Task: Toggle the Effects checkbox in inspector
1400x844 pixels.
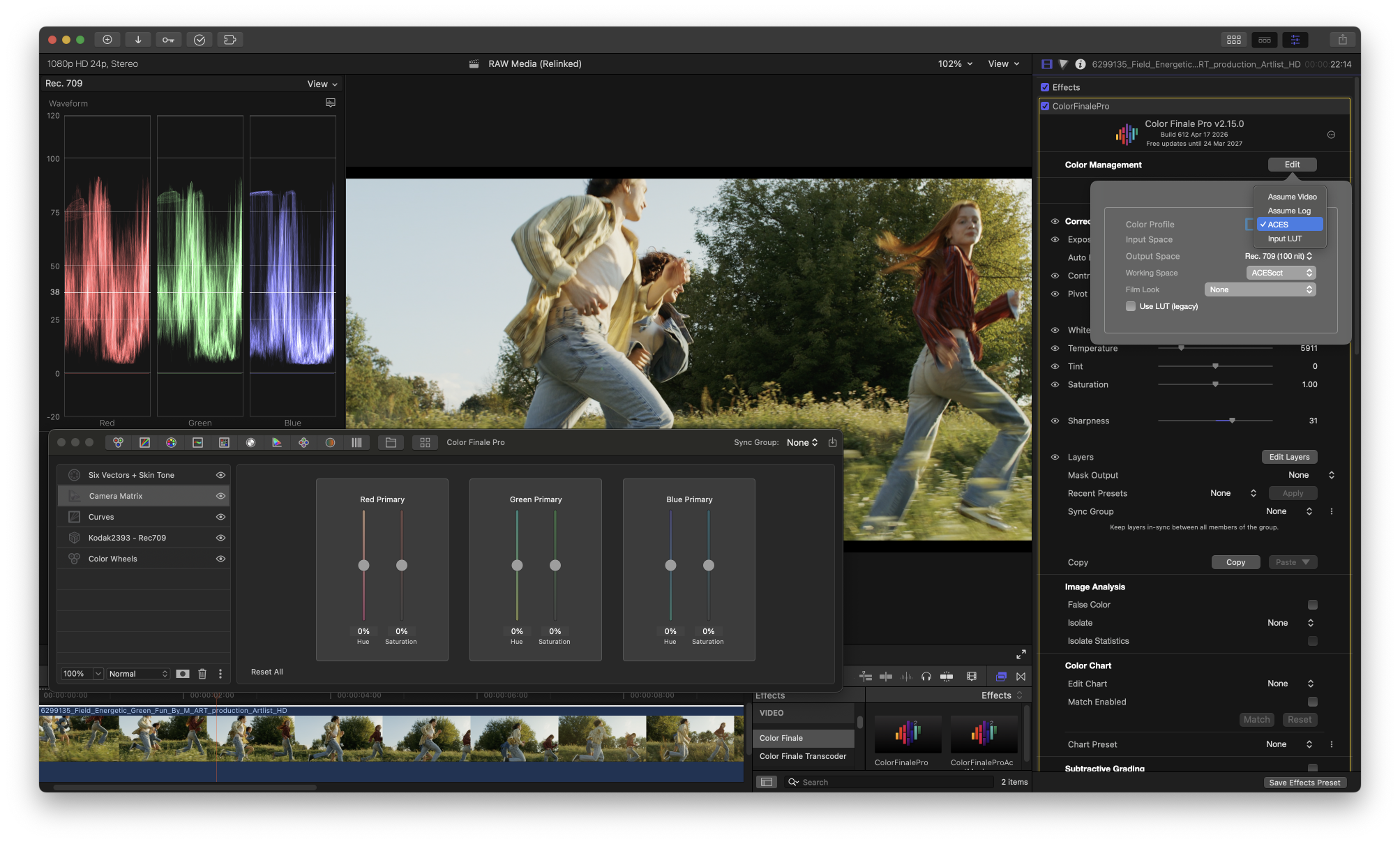Action: pyautogui.click(x=1045, y=88)
